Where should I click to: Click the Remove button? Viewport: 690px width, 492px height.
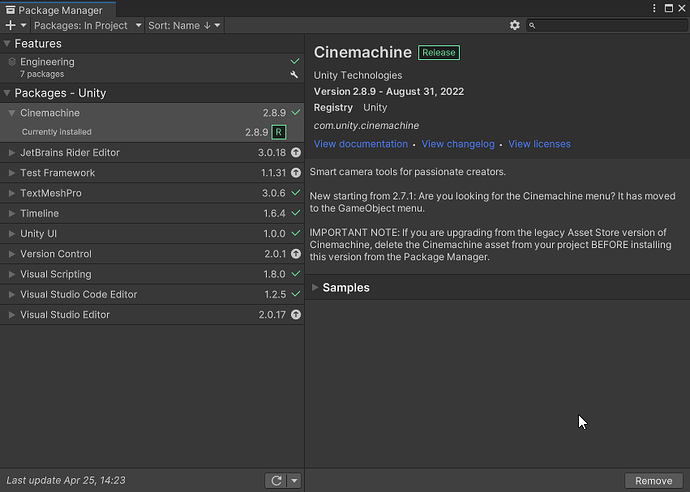point(653,481)
